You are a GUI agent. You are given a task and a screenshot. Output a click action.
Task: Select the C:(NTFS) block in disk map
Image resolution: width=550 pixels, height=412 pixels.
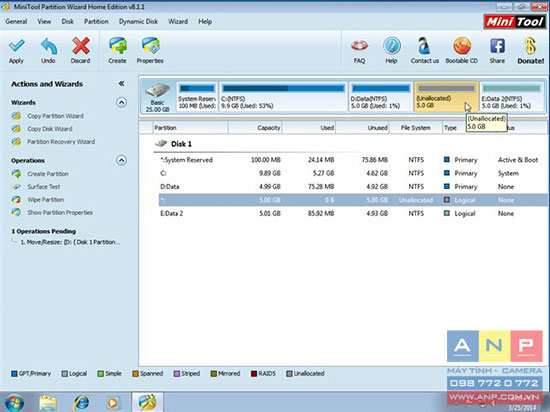(x=283, y=97)
